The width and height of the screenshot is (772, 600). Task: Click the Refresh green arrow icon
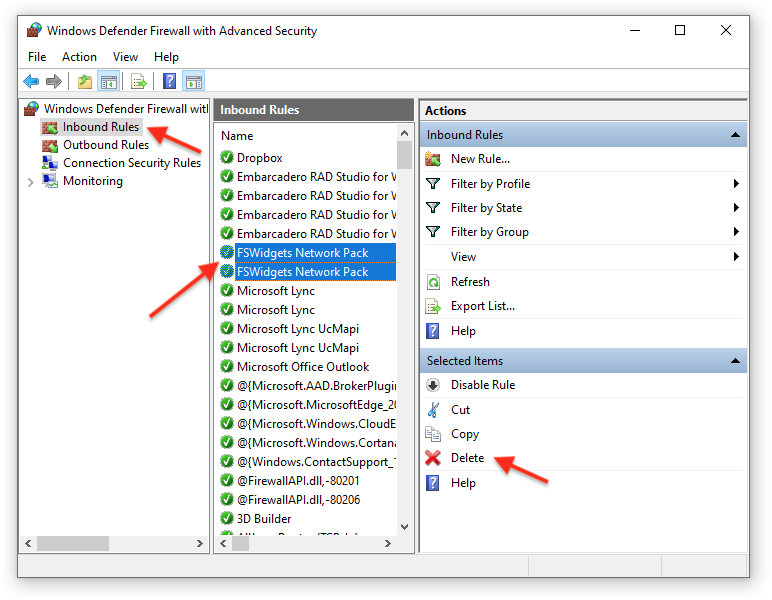click(433, 282)
